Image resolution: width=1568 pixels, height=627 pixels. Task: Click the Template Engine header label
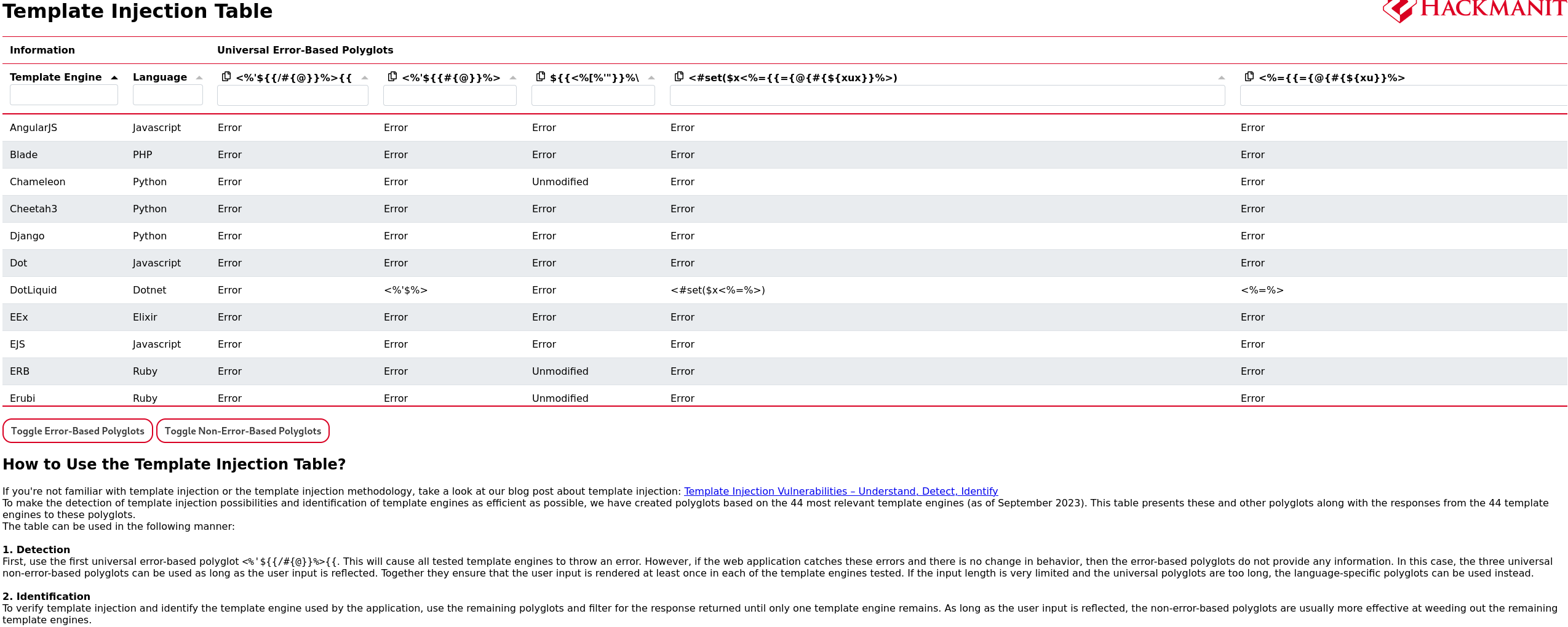[56, 77]
